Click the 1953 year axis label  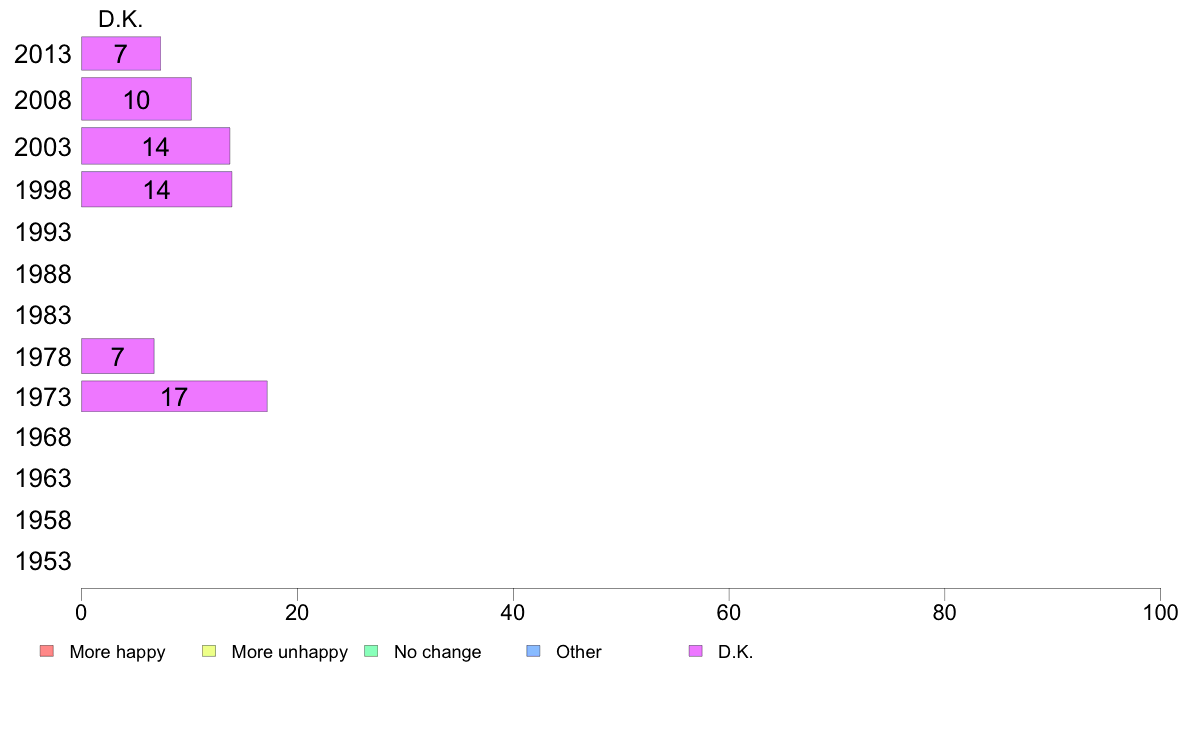(x=43, y=561)
